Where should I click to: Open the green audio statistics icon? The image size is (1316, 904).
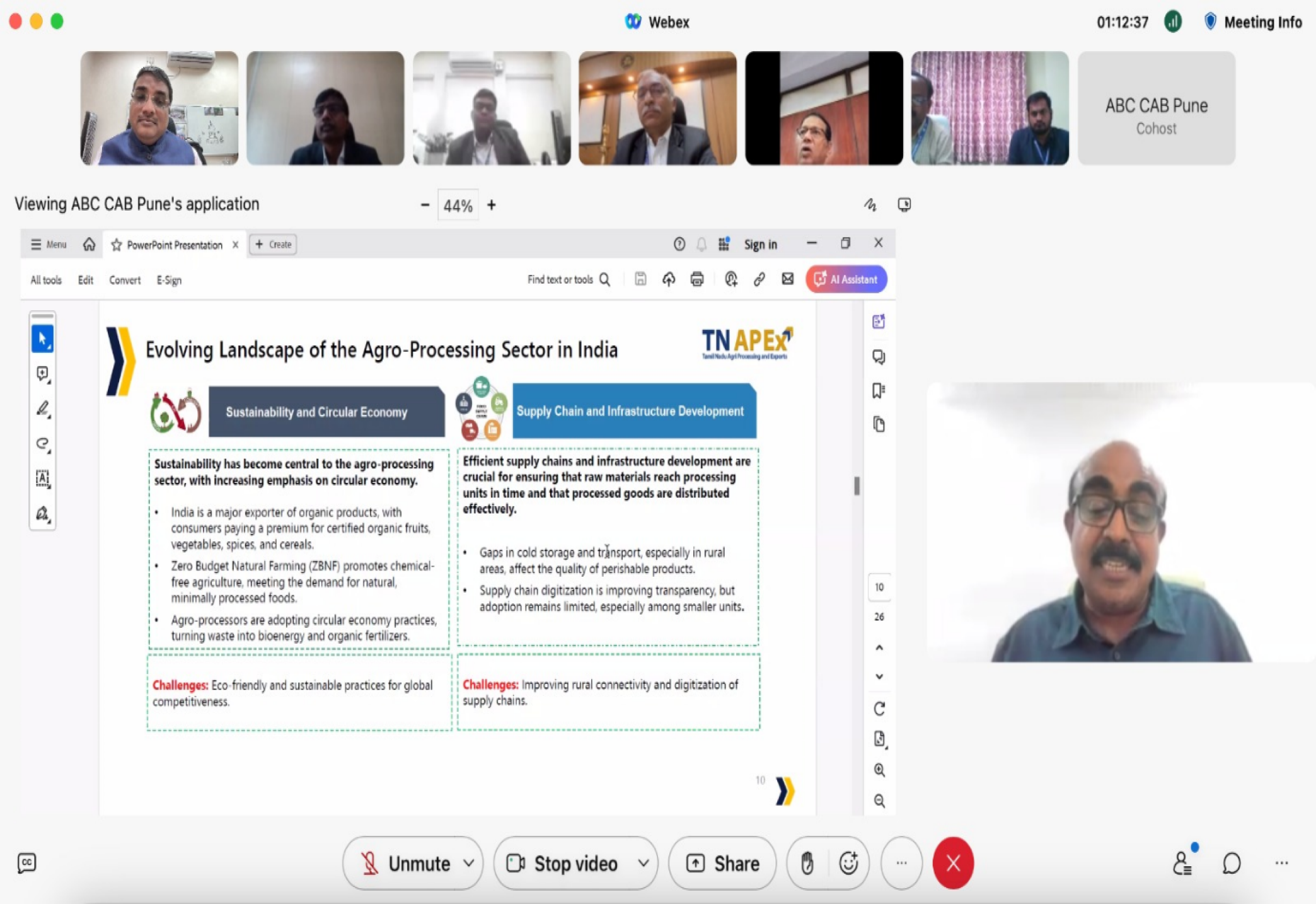[x=1172, y=22]
